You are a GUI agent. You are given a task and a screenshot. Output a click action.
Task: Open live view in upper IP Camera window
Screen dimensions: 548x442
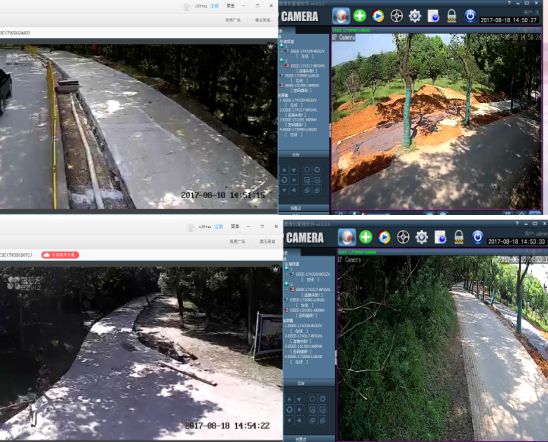[x=341, y=16]
